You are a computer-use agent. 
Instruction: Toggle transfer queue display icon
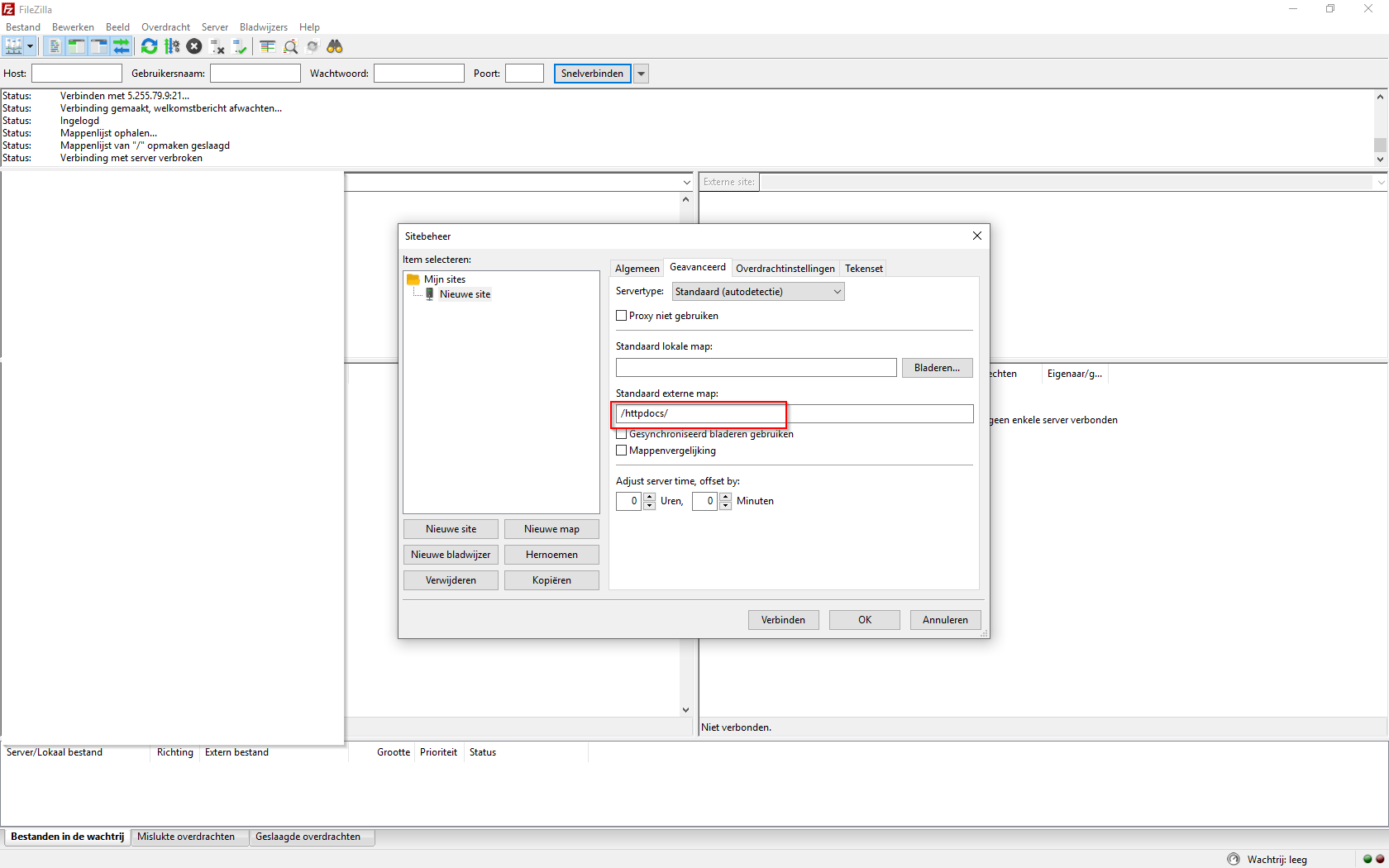point(122,46)
